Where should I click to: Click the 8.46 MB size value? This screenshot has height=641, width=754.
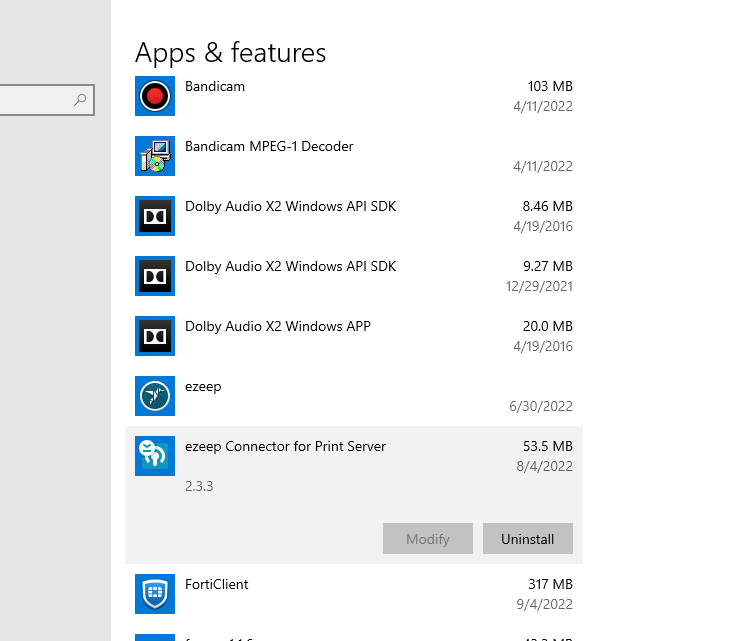click(548, 206)
